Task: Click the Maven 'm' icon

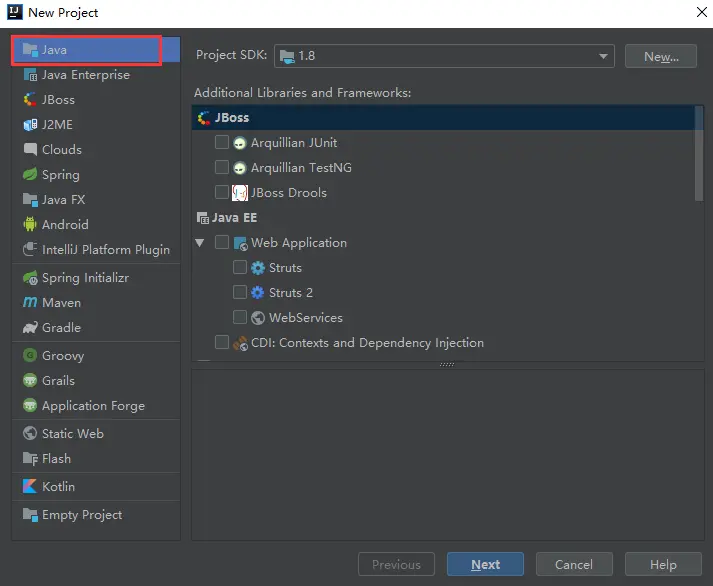Action: [30, 302]
